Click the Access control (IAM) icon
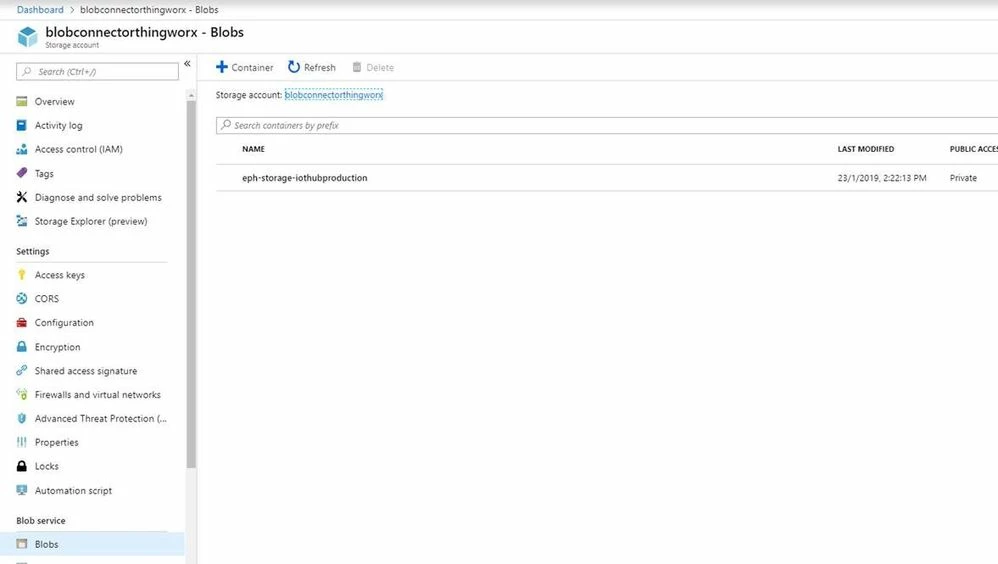 coord(22,149)
